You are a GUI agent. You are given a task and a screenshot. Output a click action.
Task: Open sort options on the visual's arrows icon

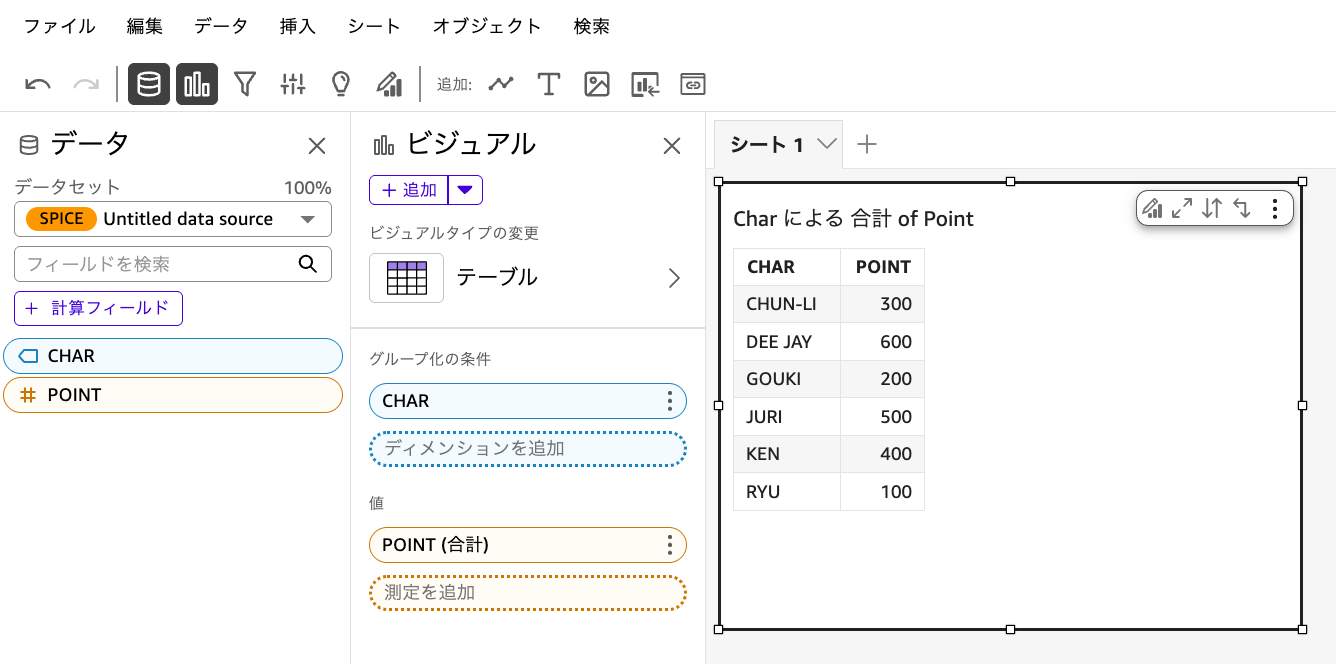[x=1213, y=208]
